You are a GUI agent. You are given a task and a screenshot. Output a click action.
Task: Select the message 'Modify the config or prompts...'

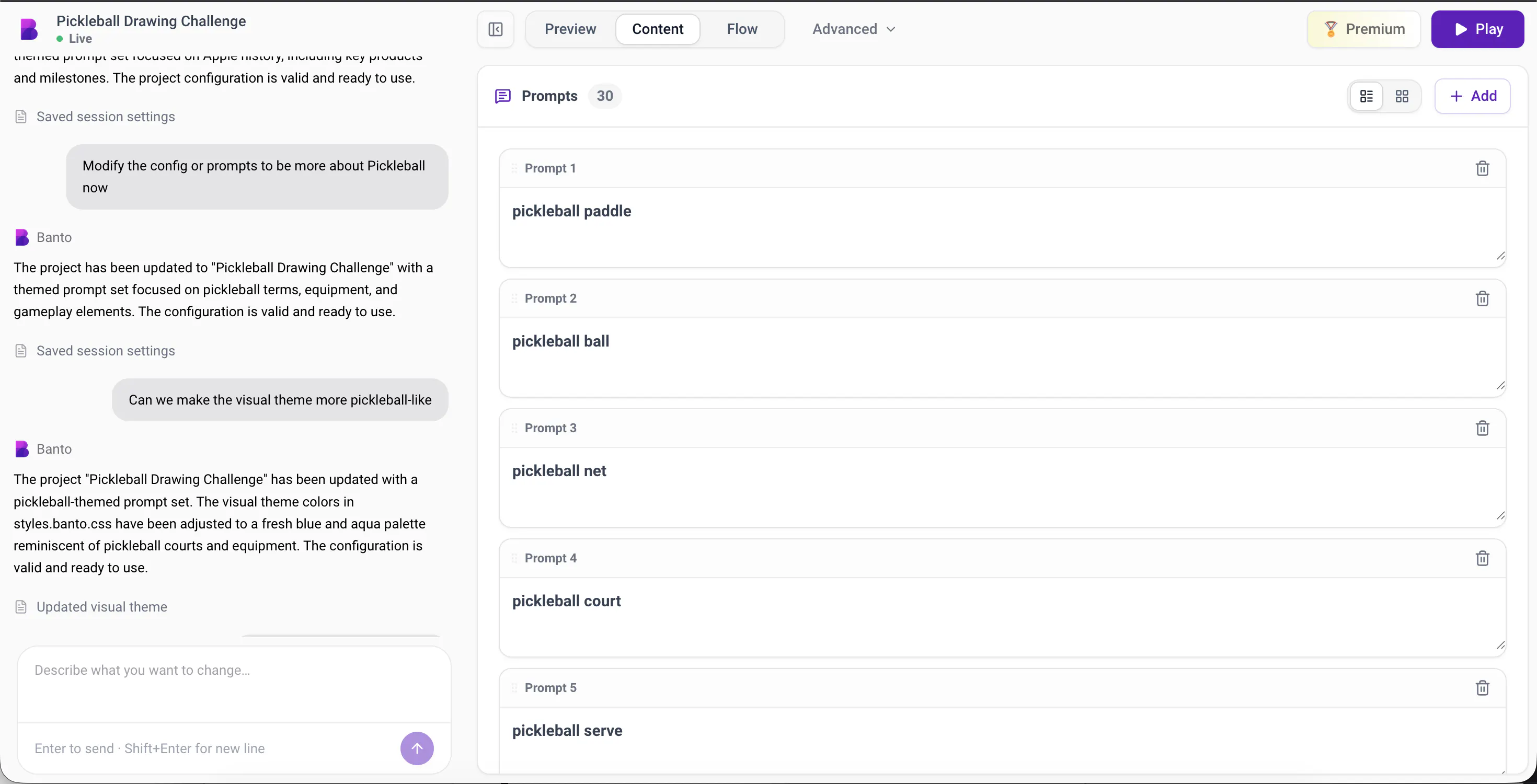tap(257, 177)
